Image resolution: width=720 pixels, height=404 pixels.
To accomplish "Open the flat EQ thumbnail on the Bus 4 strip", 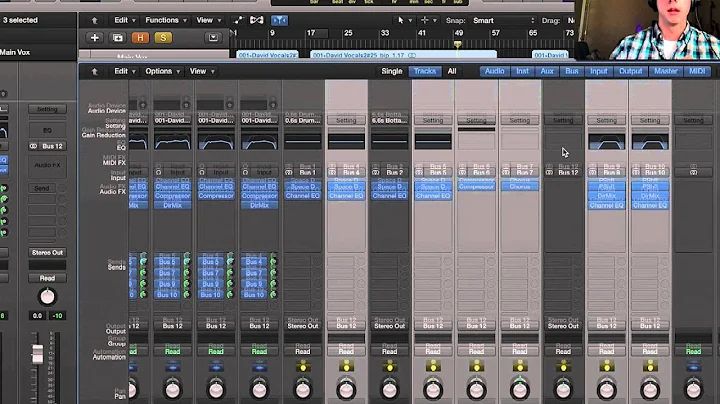I will [346, 141].
